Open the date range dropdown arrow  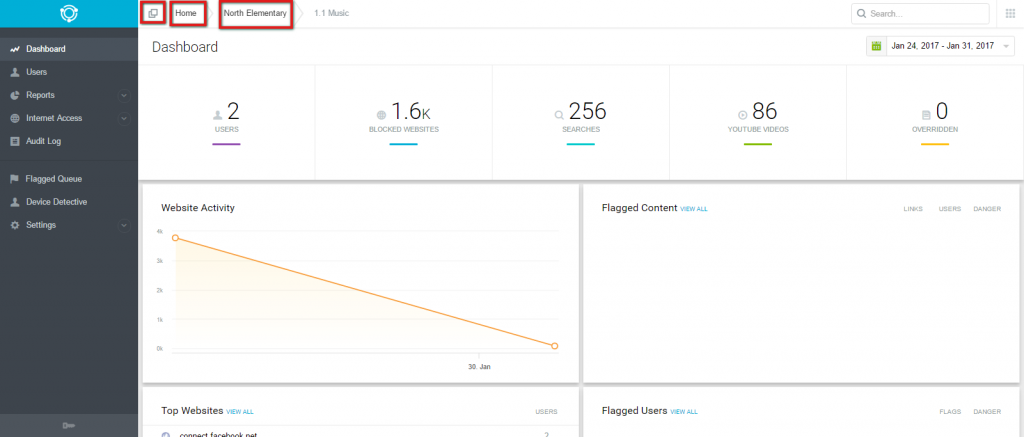point(1006,46)
